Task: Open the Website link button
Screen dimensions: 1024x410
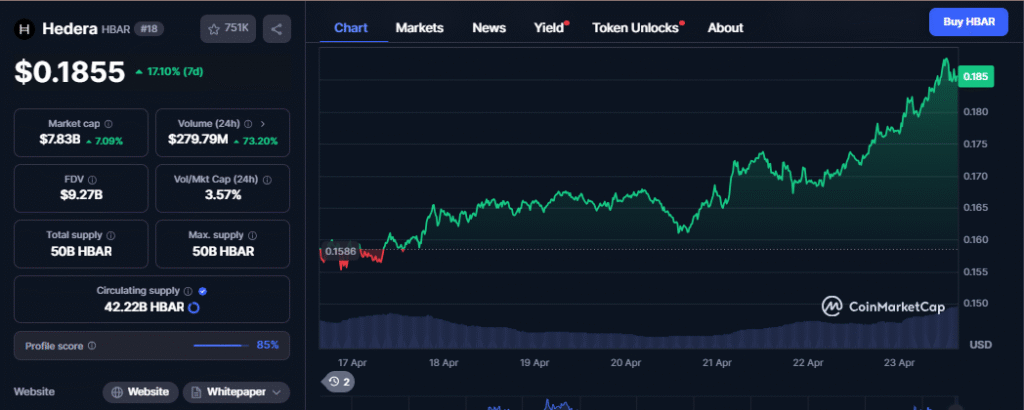Action: click(x=140, y=392)
